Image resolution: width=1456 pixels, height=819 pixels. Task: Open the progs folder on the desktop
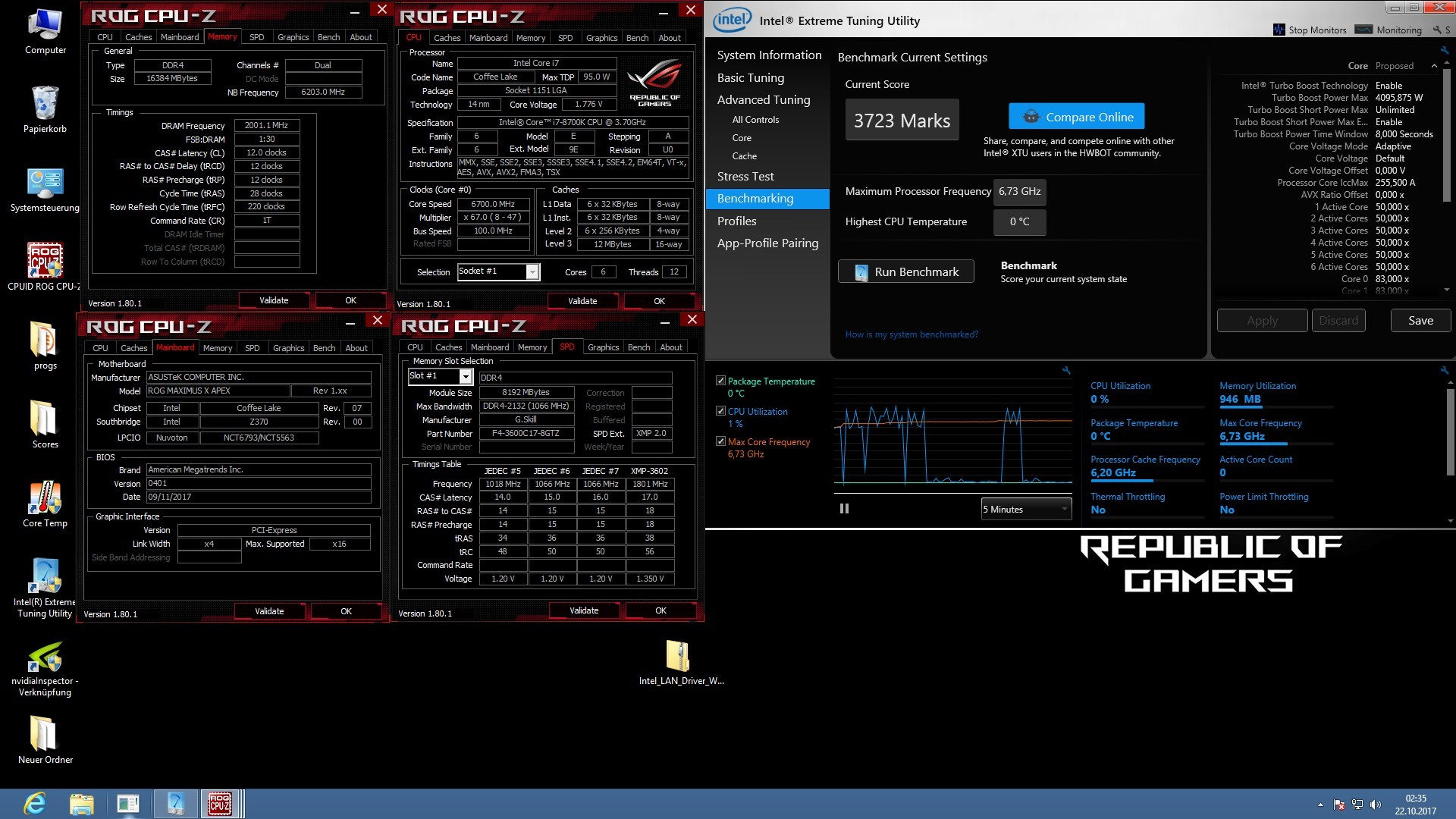point(45,346)
